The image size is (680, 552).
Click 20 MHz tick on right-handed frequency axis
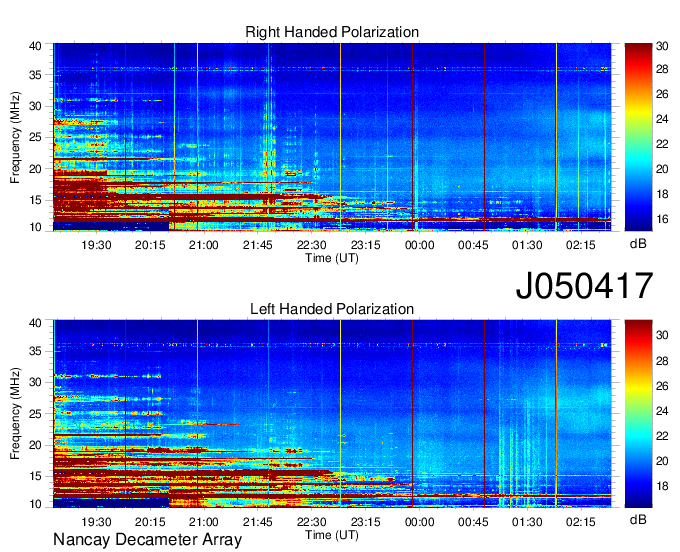(x=35, y=169)
